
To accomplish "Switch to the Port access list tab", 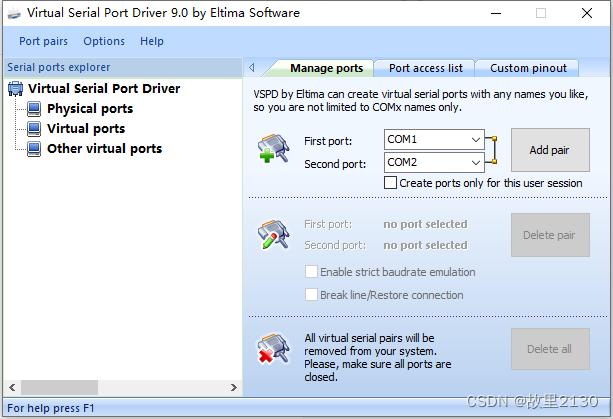I will (x=425, y=68).
